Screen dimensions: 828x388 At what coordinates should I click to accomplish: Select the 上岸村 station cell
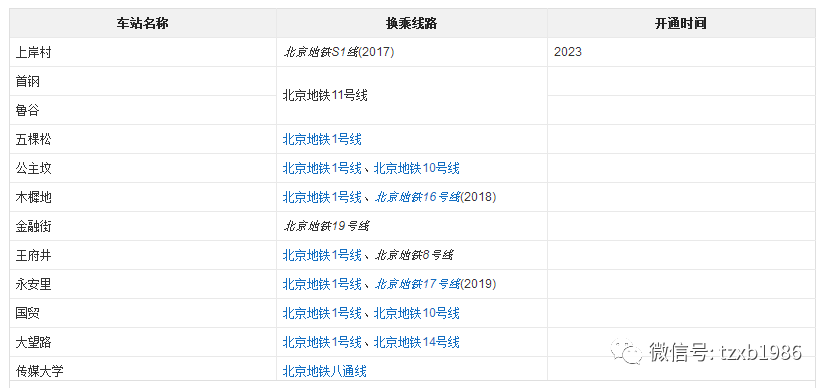[x=143, y=52]
